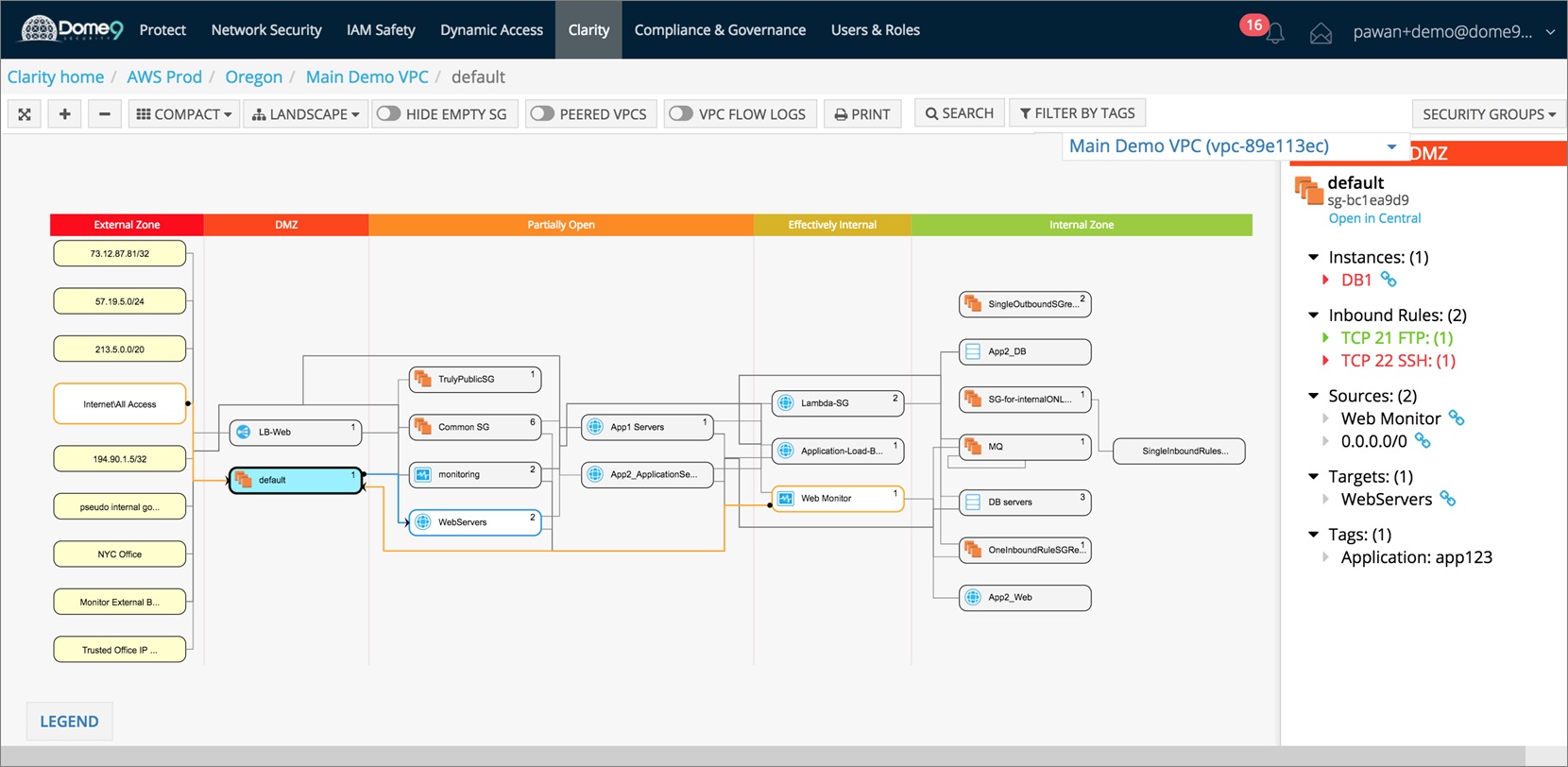This screenshot has width=1568, height=767.
Task: Click the Application: app123 tag entry
Action: (x=1416, y=557)
